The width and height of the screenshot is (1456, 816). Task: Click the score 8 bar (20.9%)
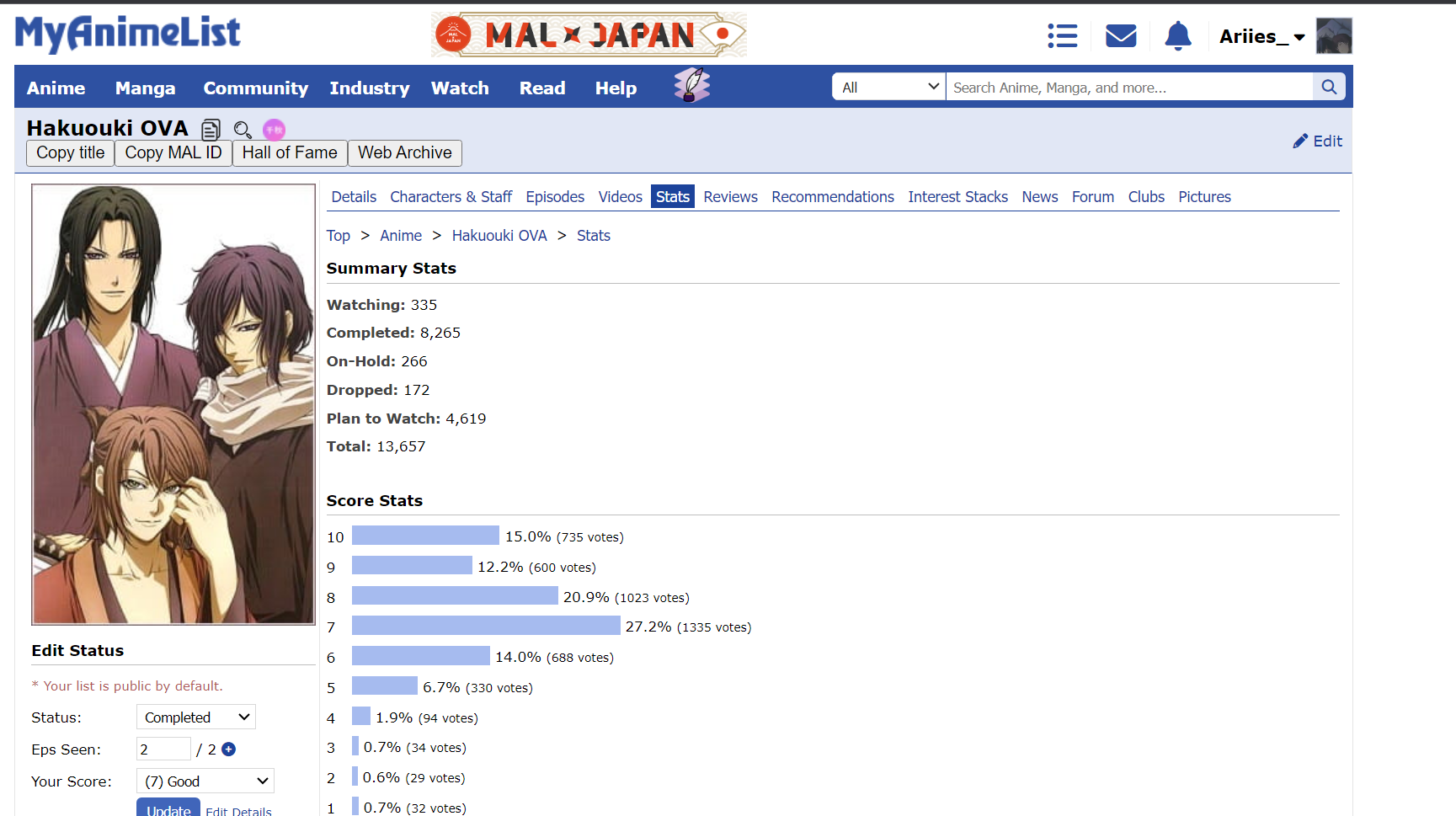point(455,596)
